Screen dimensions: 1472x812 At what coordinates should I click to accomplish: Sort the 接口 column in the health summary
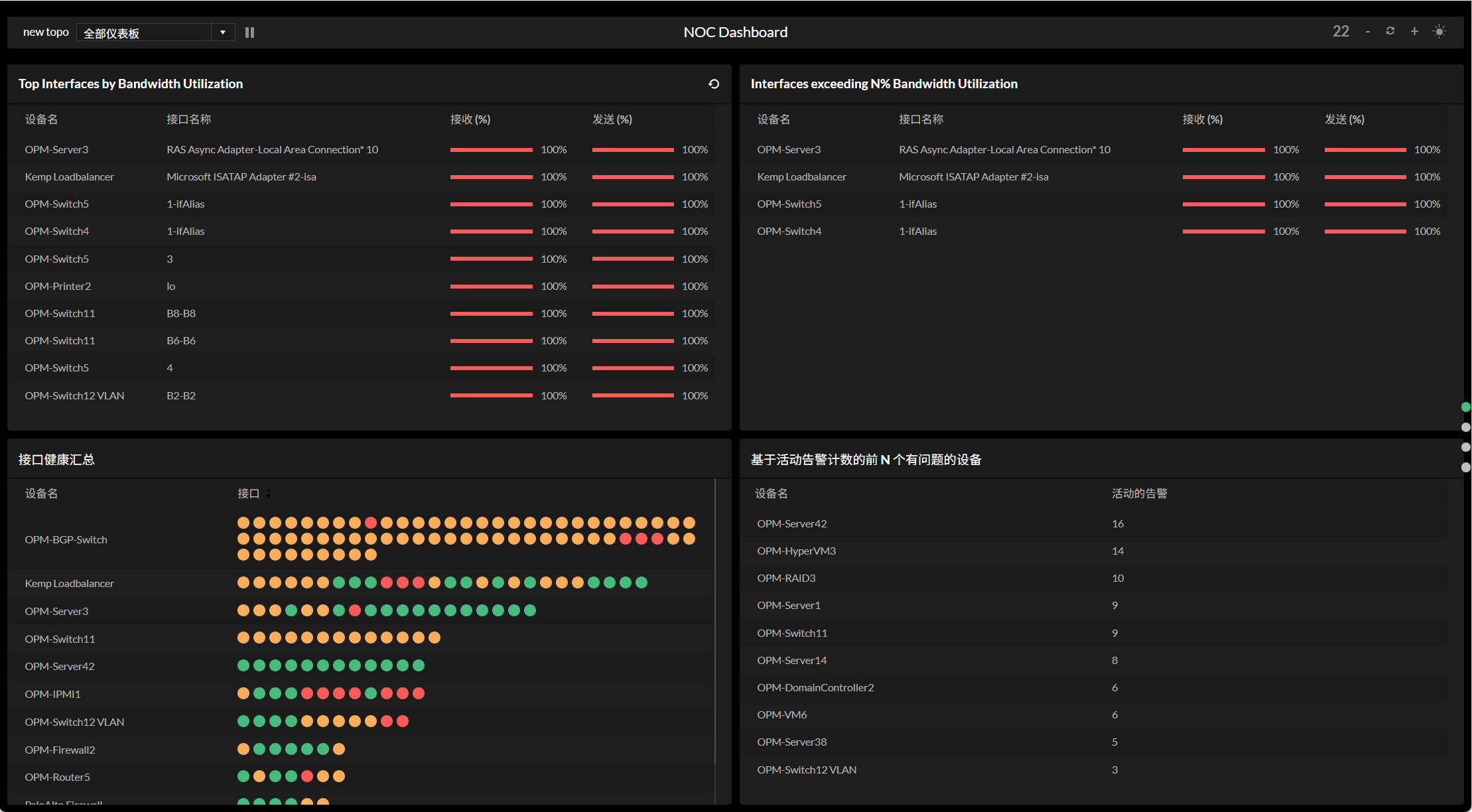coord(268,494)
